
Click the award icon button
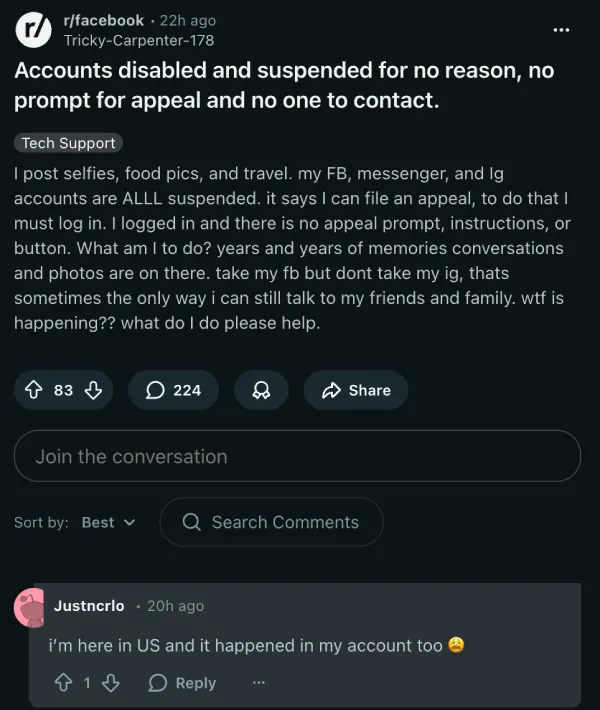(x=261, y=390)
